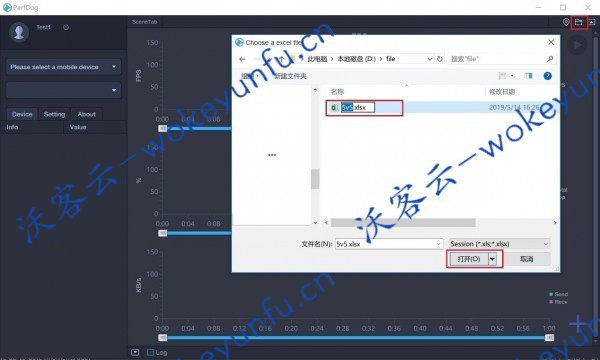Click the round play button in PerfDog
600x360 pixels.
[x=577, y=45]
